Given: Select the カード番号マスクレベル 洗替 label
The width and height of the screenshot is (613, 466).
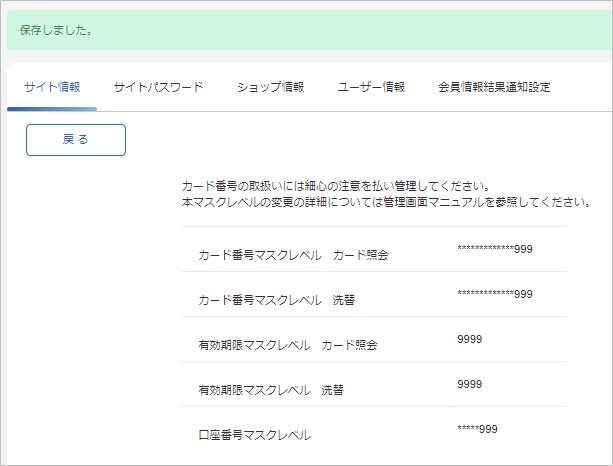Looking at the screenshot, I should [276, 300].
